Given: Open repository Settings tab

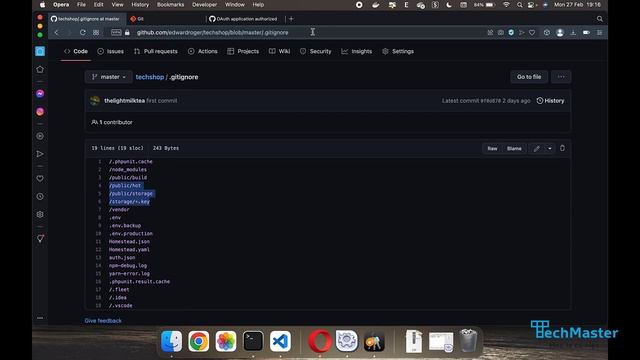Looking at the screenshot, I should 398,51.
